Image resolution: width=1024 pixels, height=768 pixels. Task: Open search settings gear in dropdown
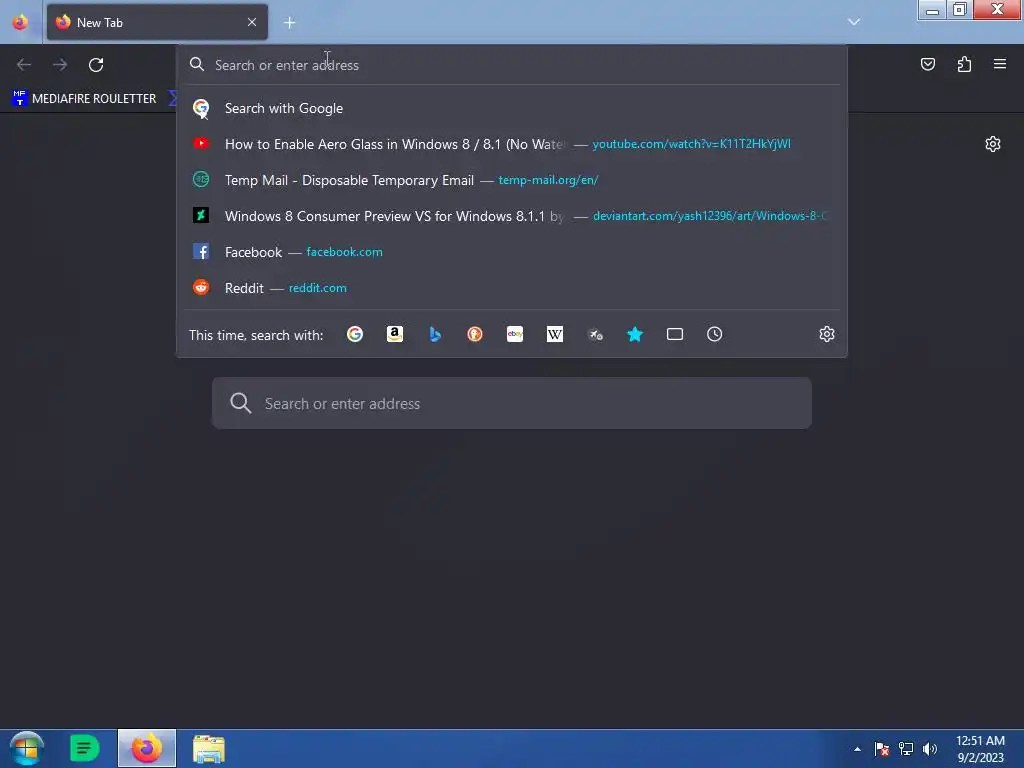click(x=827, y=334)
